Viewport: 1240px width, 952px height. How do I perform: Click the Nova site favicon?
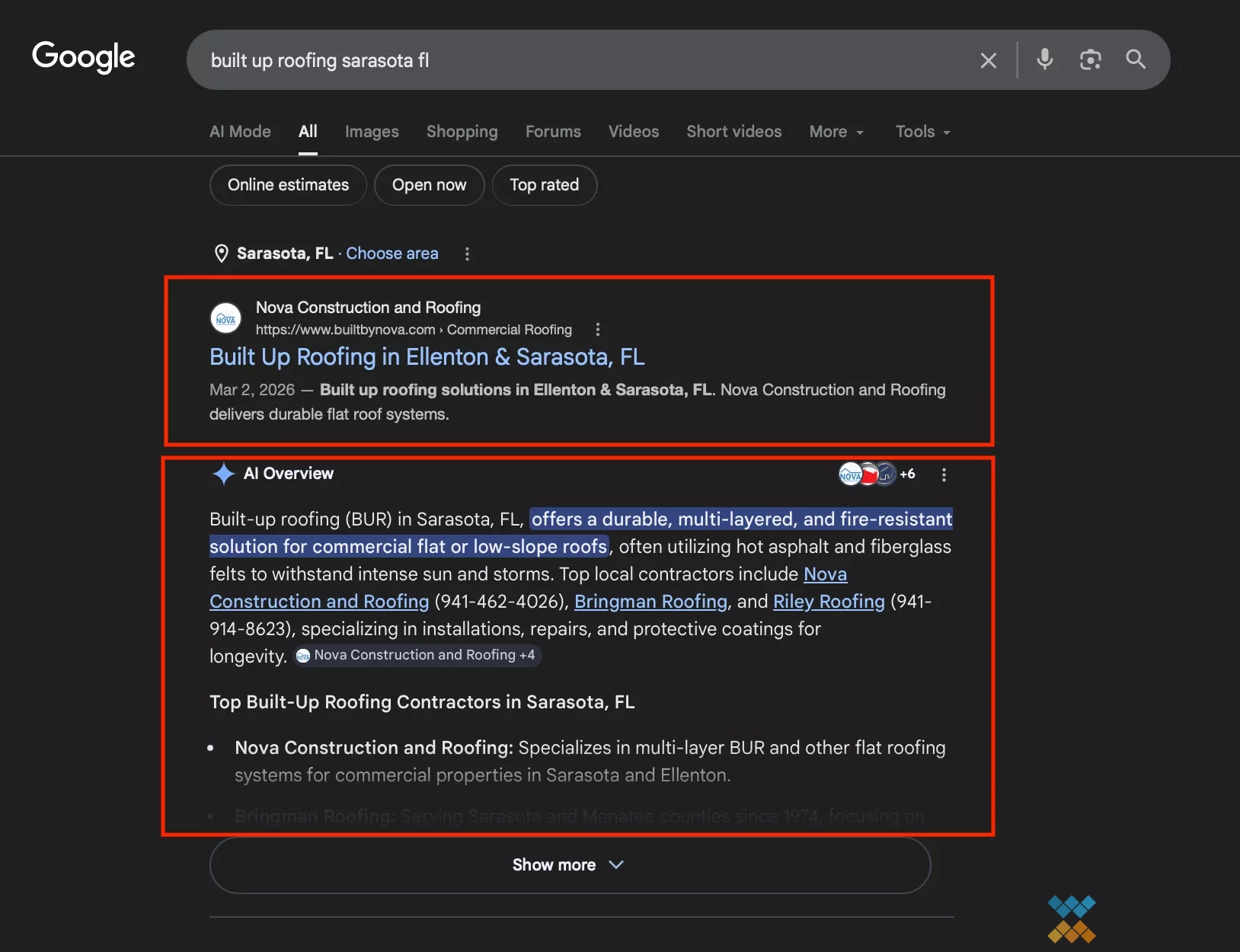pos(225,318)
